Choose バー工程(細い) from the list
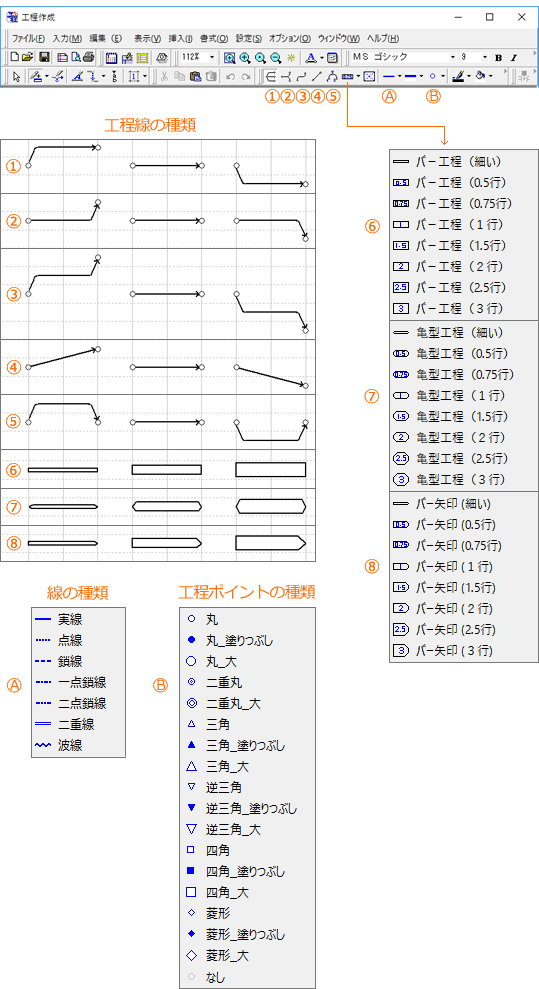This screenshot has width=539, height=989. [449, 161]
